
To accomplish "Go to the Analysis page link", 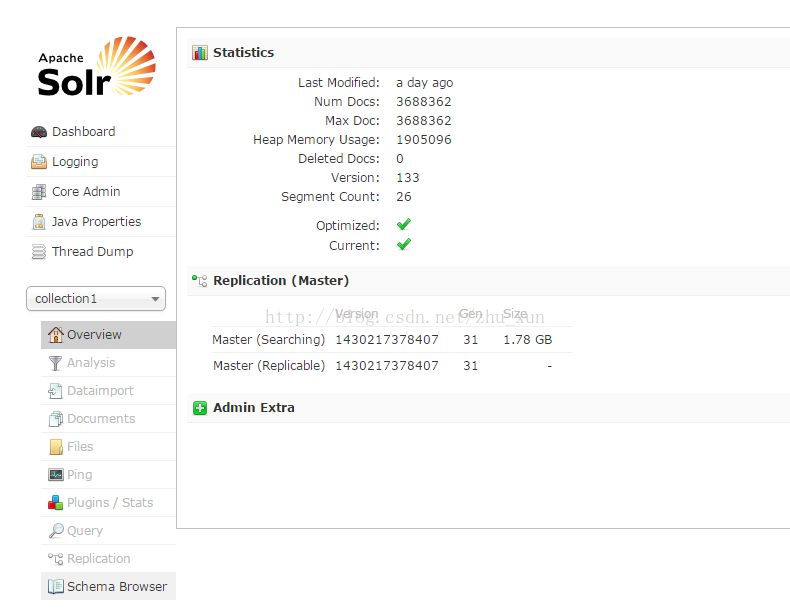I will click(108, 363).
